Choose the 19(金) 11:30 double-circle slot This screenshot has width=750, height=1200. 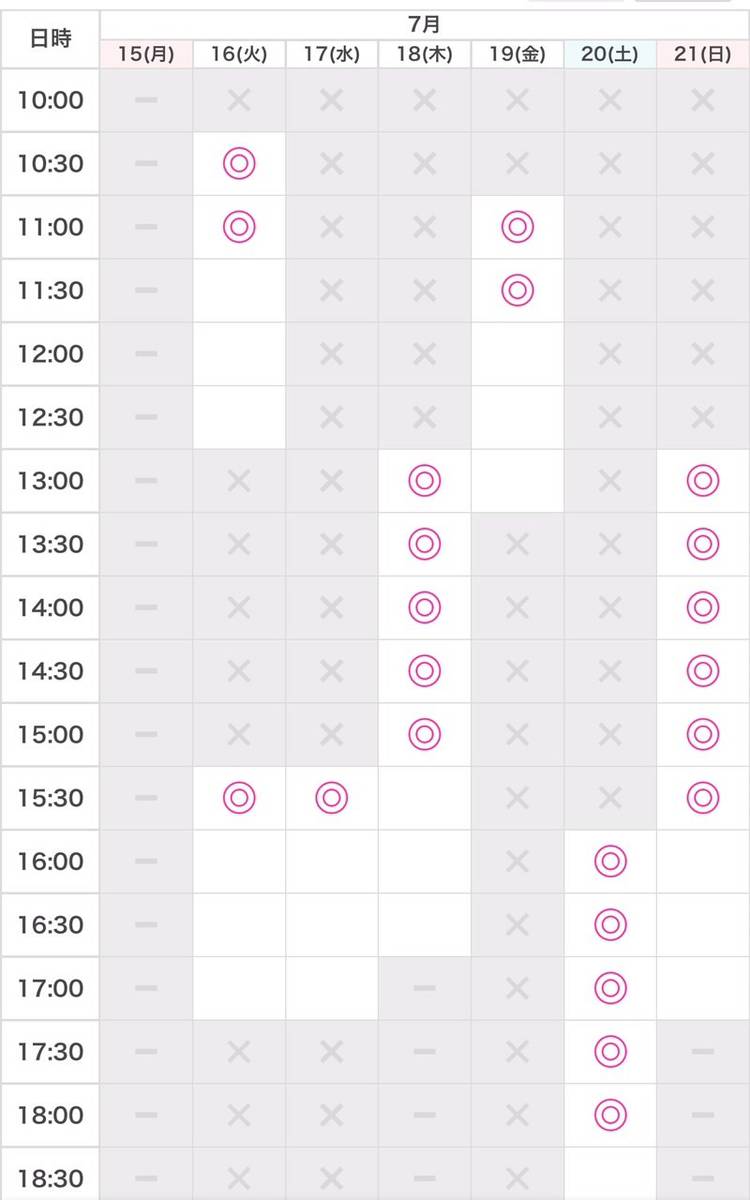[517, 290]
